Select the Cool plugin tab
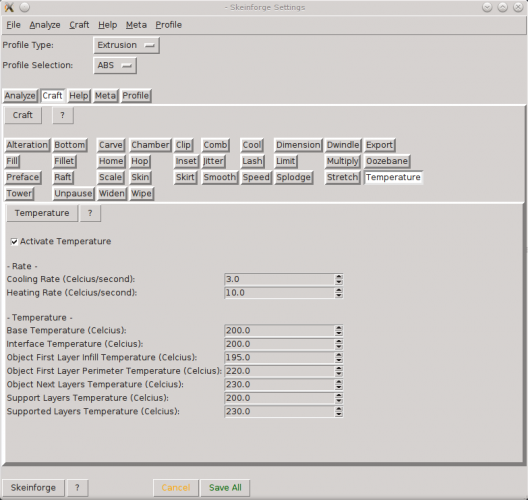The width and height of the screenshot is (528, 500). [252, 145]
